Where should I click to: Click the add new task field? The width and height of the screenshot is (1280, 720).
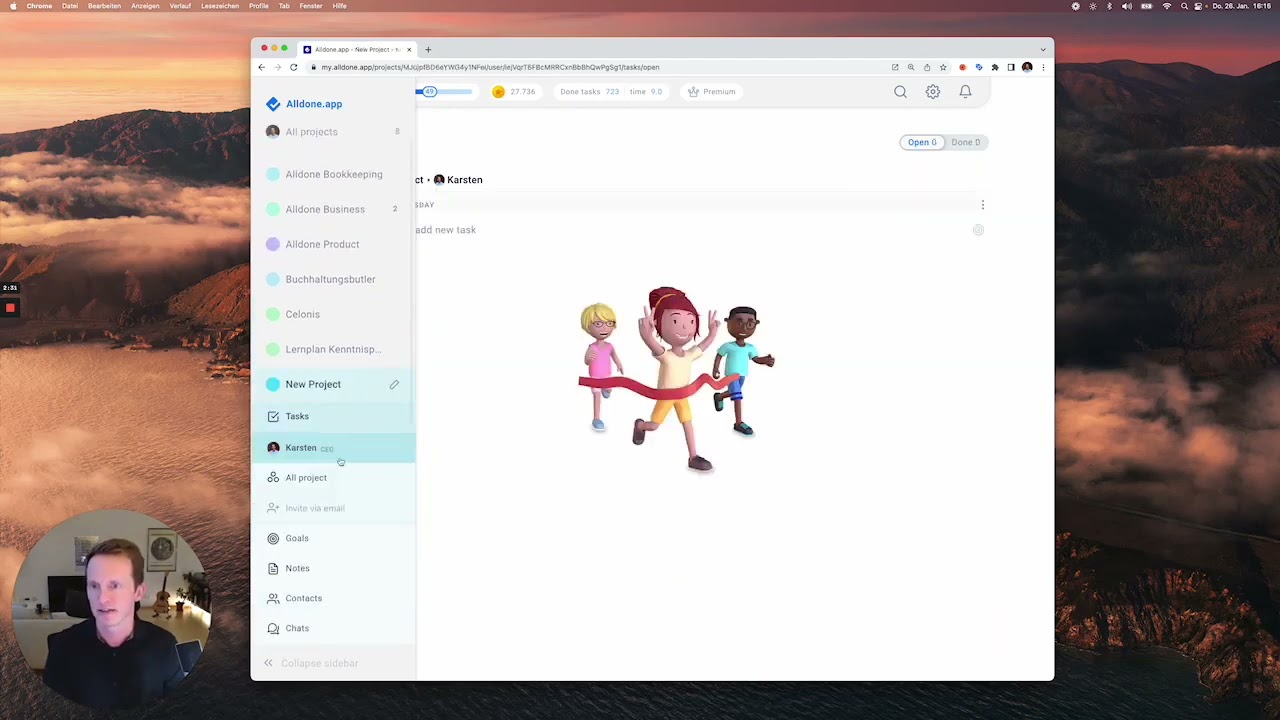coord(446,230)
